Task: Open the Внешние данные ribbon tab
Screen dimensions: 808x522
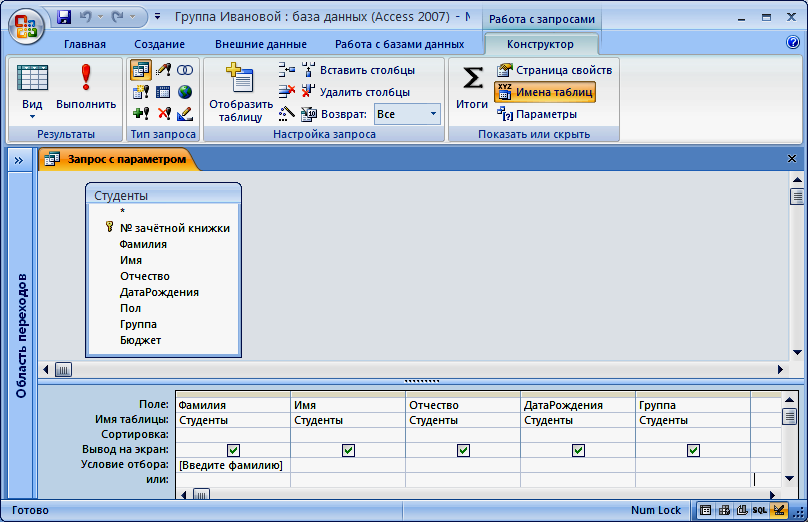Action: (x=261, y=44)
